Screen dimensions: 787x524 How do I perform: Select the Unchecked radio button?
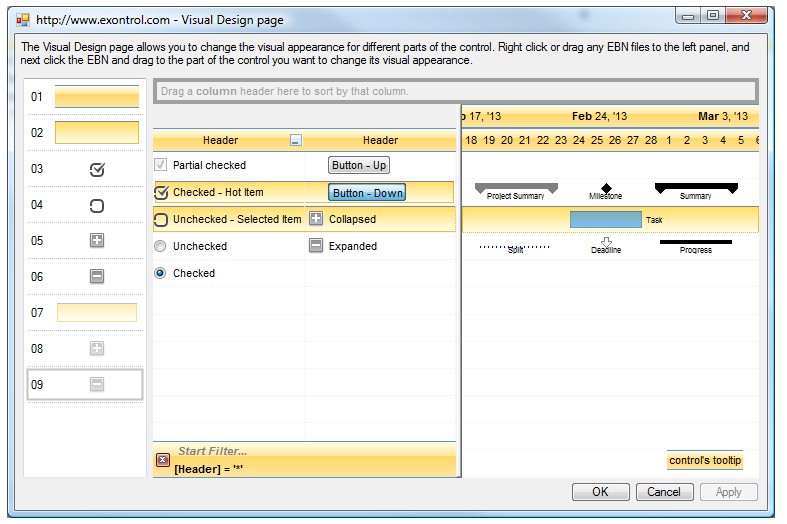[x=161, y=246]
